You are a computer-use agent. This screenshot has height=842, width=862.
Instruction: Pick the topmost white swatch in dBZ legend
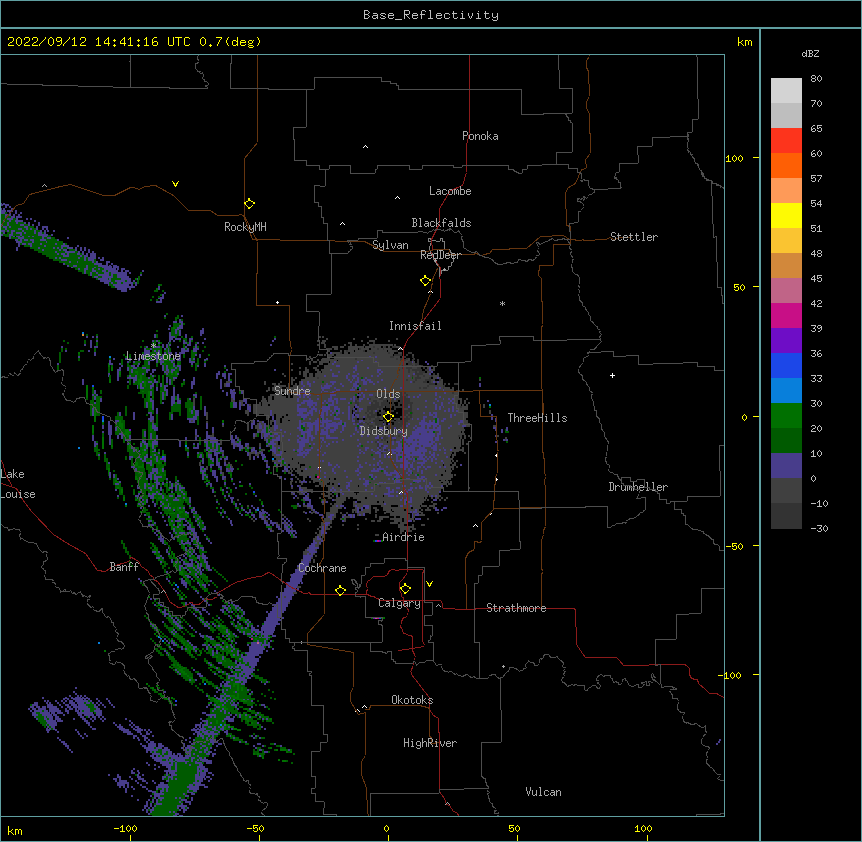point(786,91)
